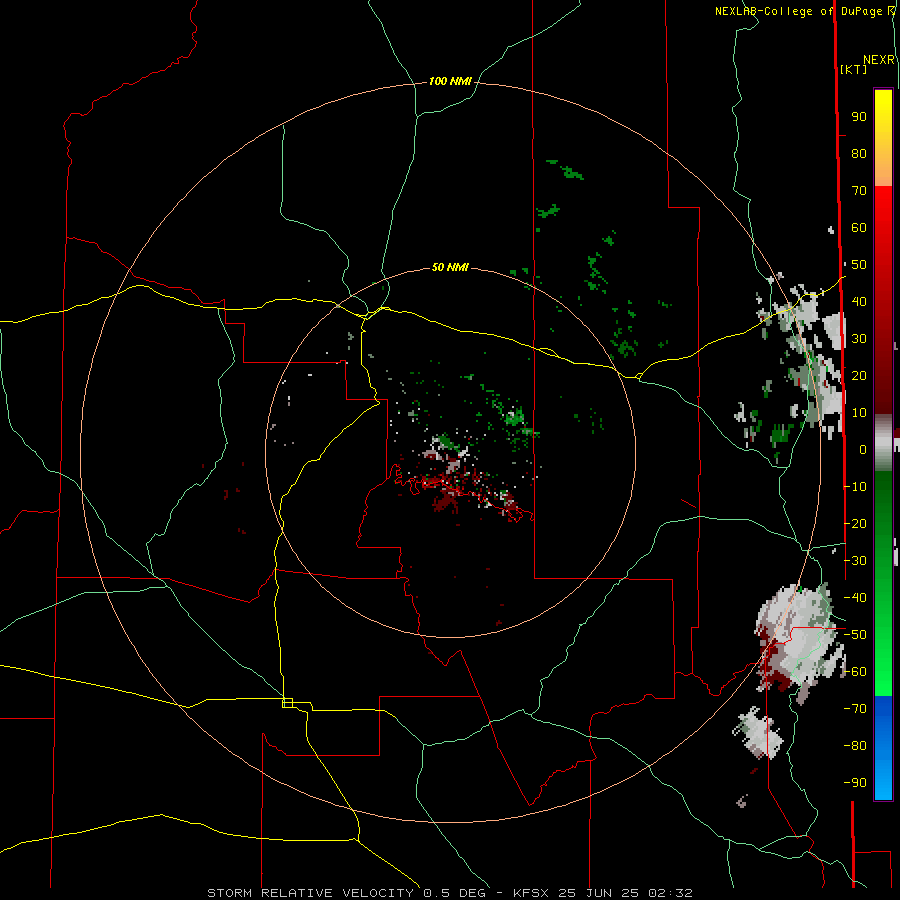This screenshot has height=900, width=900.
Task: Click the 70 value on velocity scale
Action: point(859,191)
